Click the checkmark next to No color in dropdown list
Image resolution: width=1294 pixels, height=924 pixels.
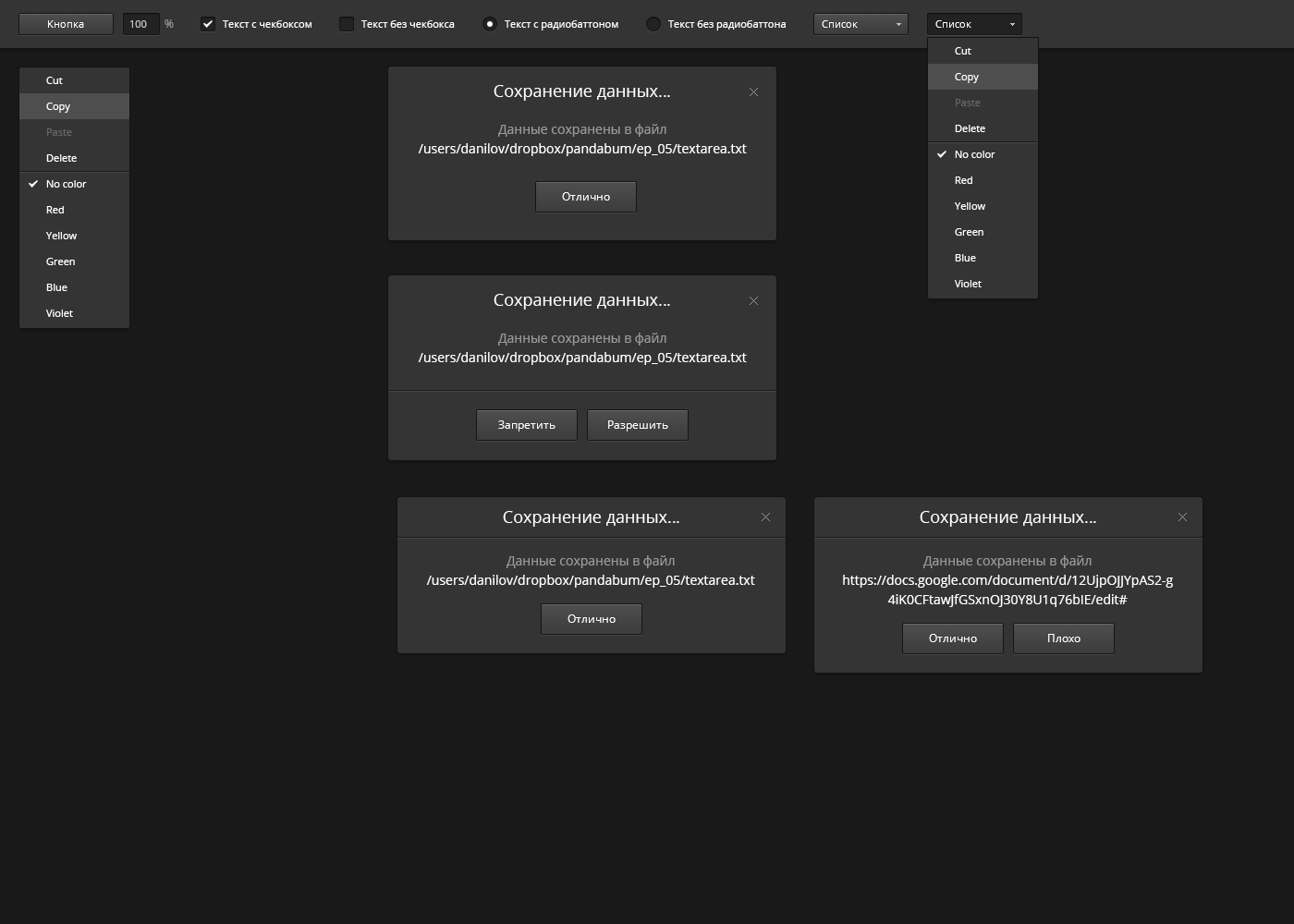pos(942,154)
